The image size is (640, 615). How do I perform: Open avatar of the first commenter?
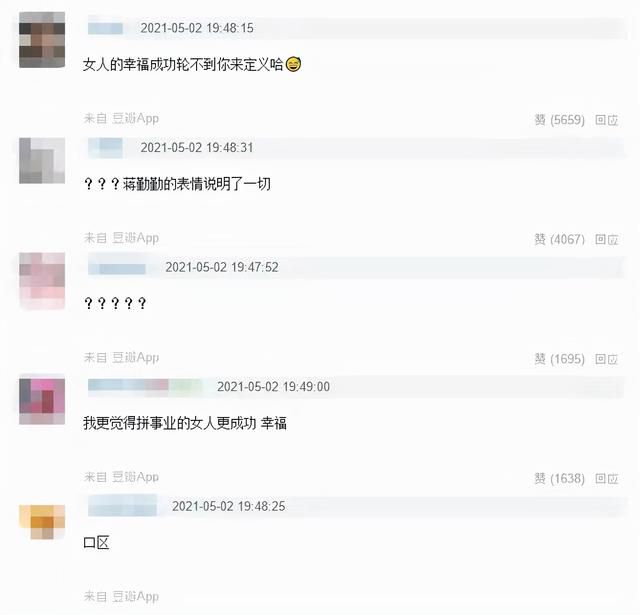point(42,40)
